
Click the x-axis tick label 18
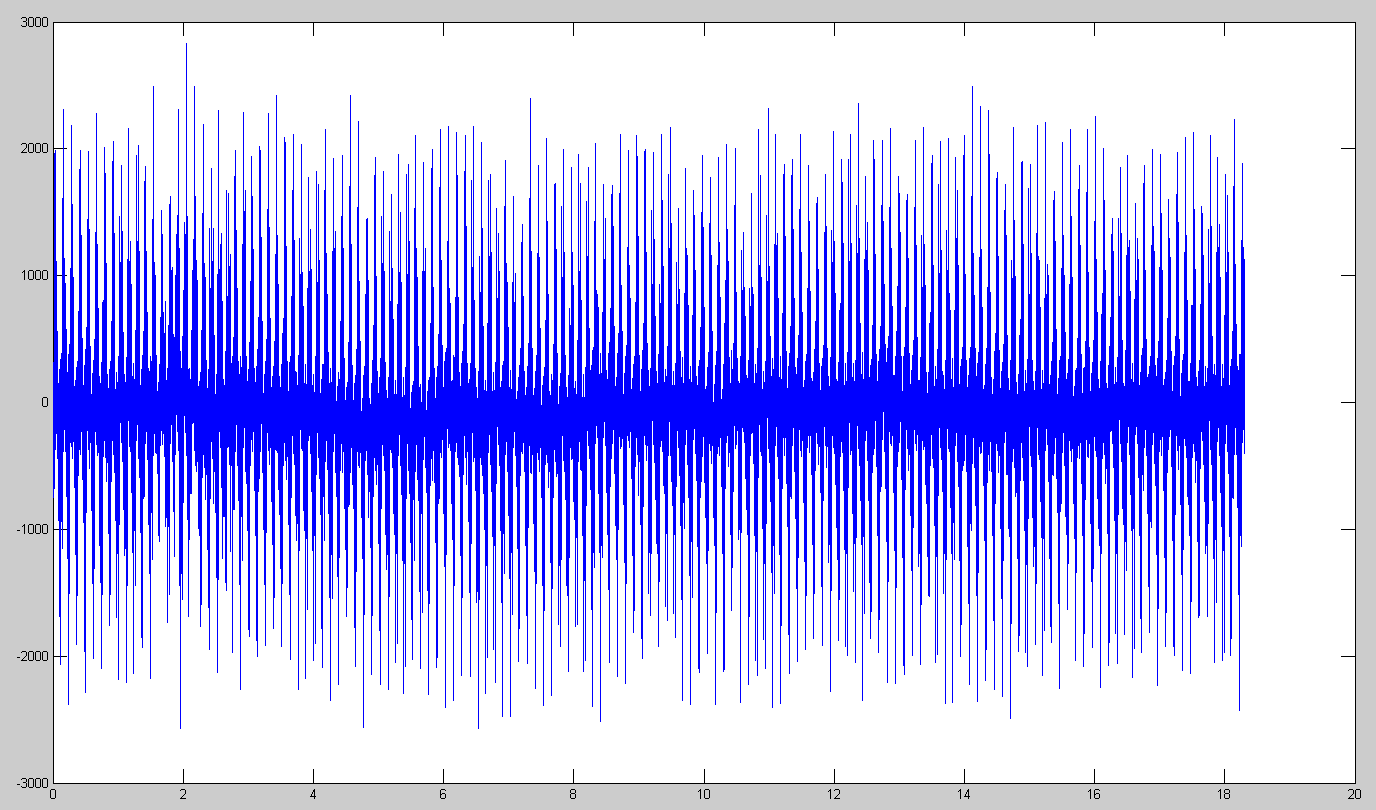(x=1224, y=795)
